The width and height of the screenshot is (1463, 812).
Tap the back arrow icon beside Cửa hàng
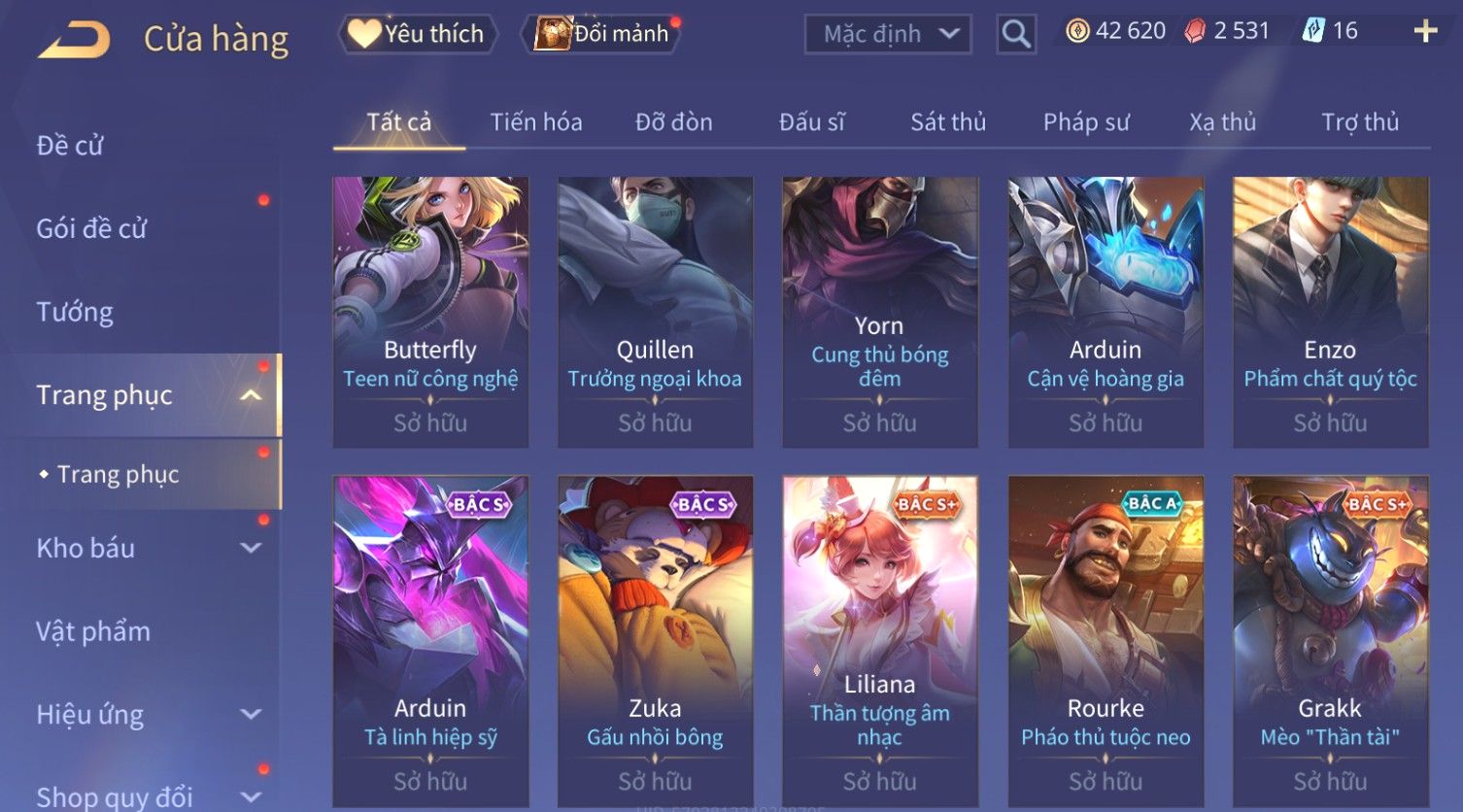[x=74, y=40]
